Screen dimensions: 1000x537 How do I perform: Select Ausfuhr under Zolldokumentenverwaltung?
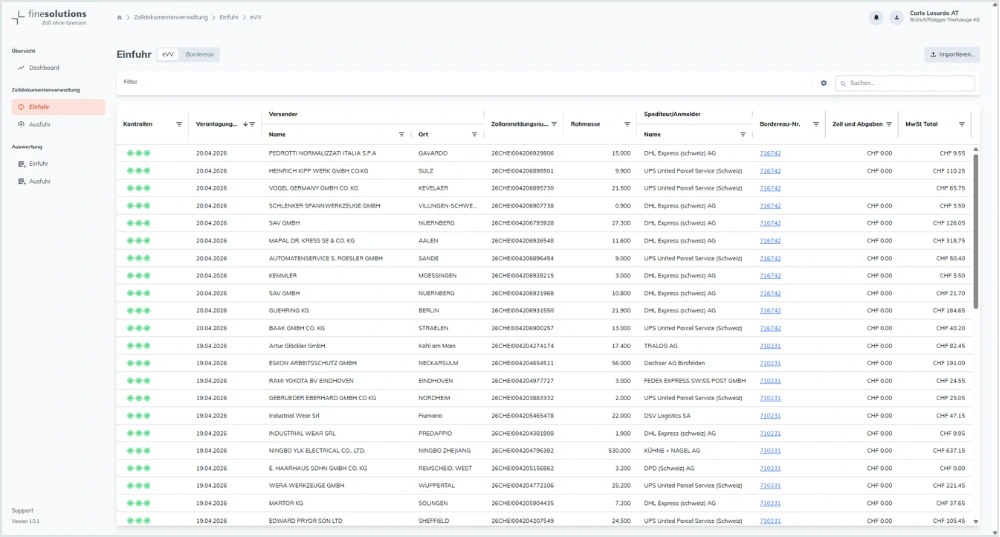click(40, 124)
